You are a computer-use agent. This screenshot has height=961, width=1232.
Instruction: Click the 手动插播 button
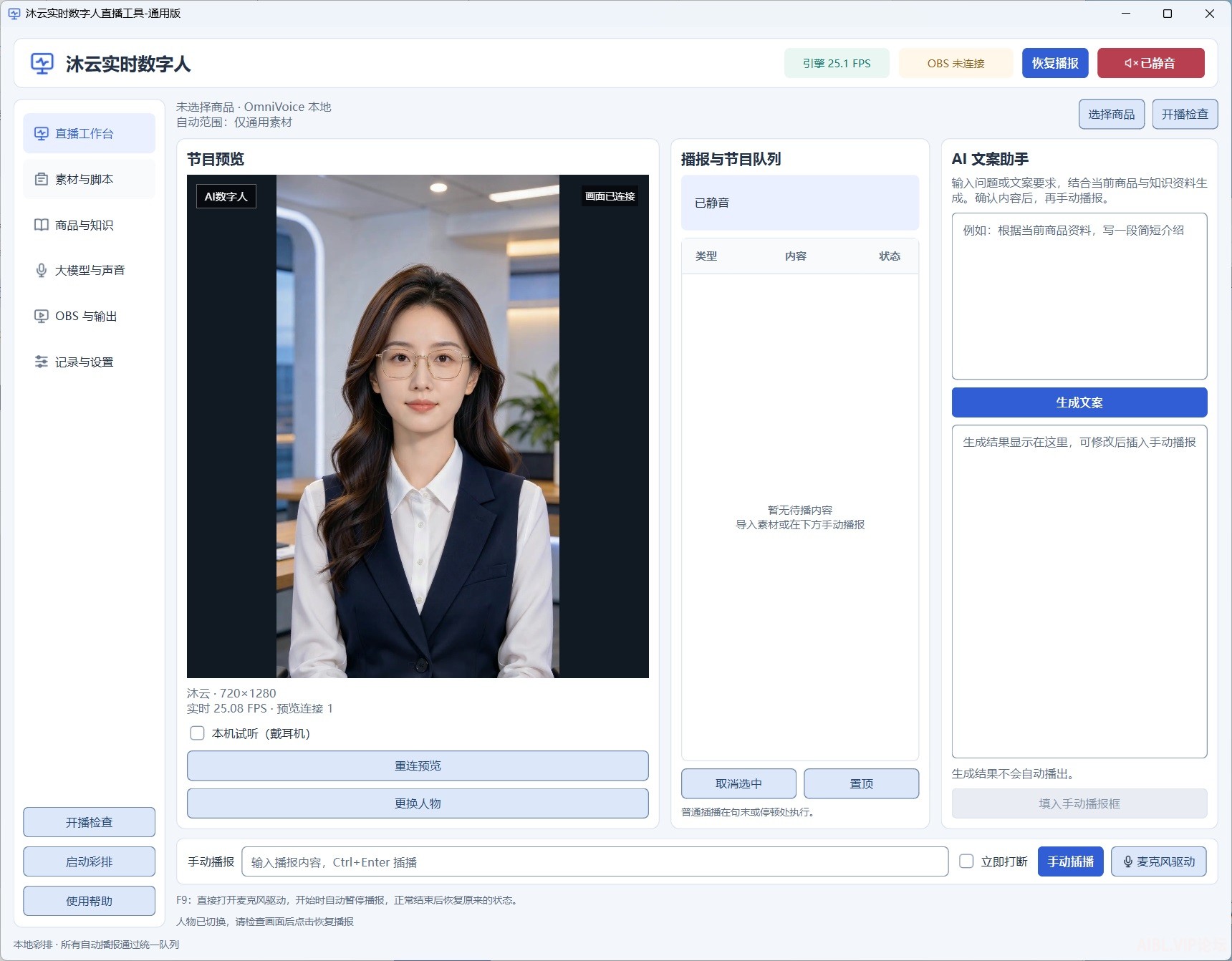pos(1071,861)
